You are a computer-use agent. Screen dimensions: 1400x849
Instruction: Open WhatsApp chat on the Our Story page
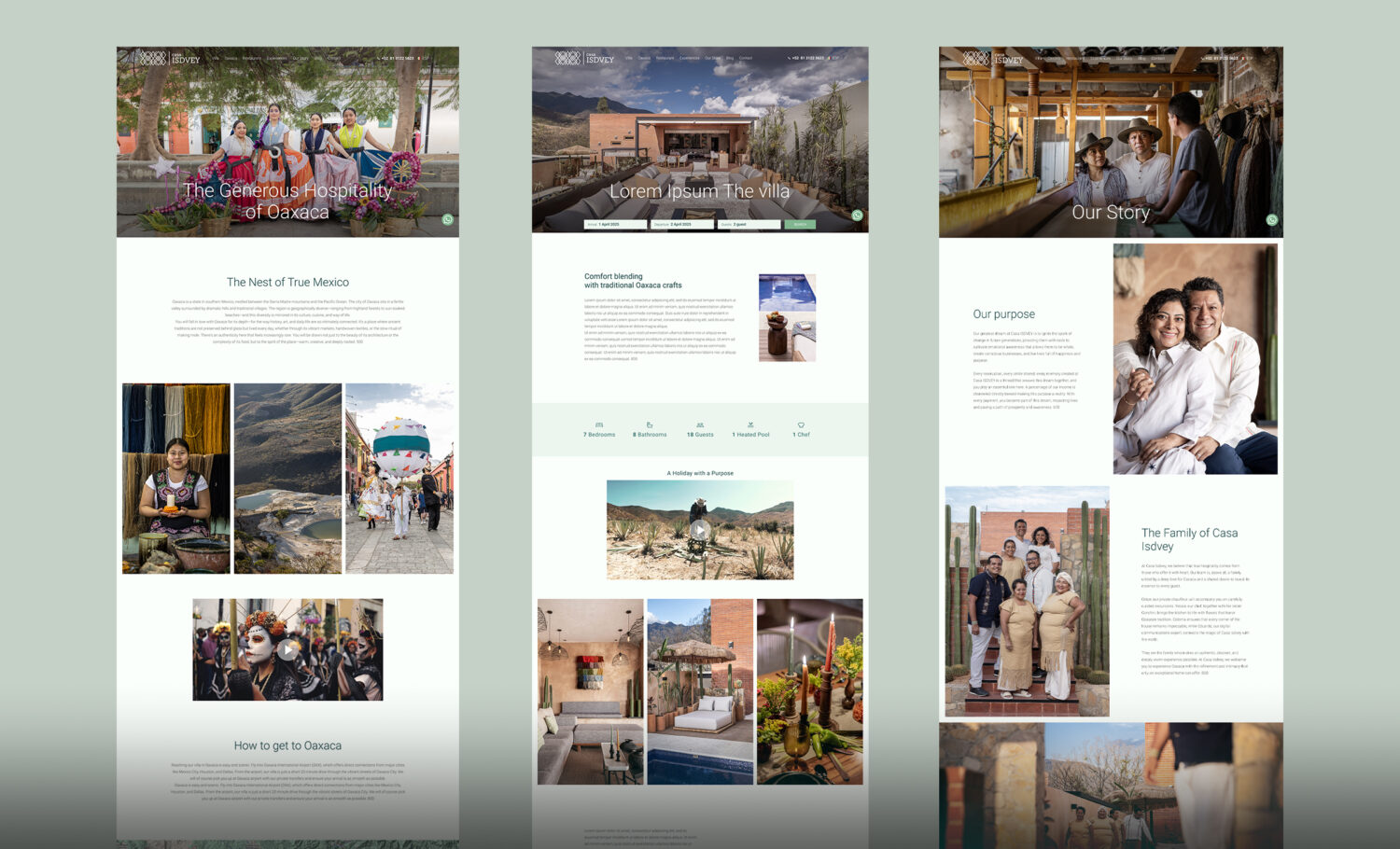point(1272,220)
